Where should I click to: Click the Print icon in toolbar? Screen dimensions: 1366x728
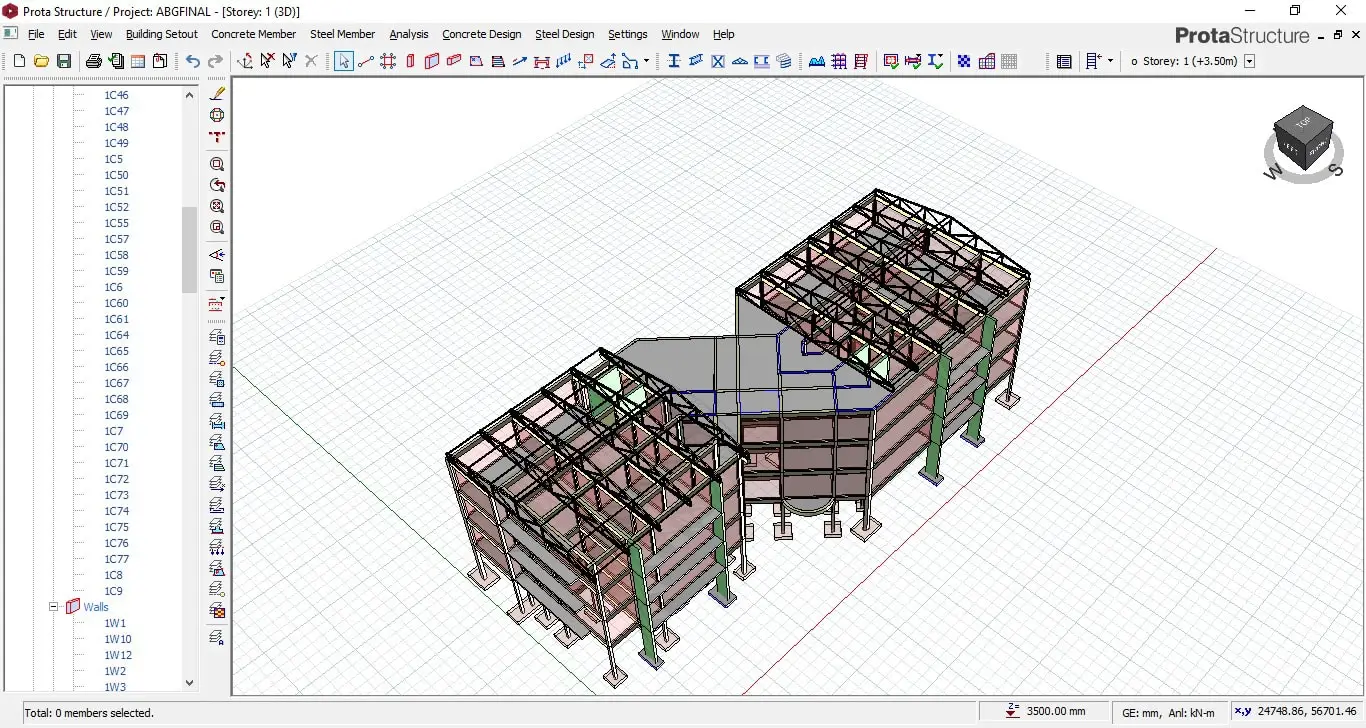(93, 61)
